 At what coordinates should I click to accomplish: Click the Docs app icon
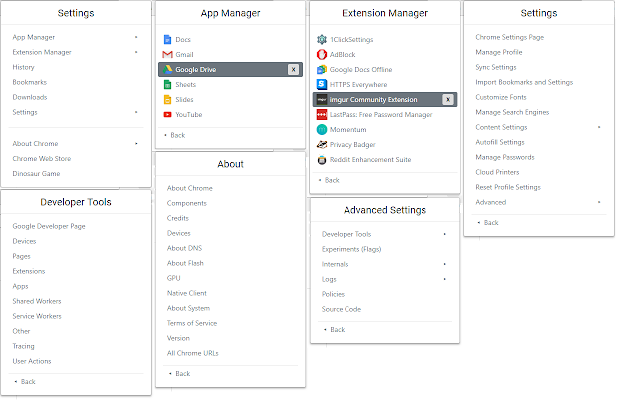click(167, 40)
